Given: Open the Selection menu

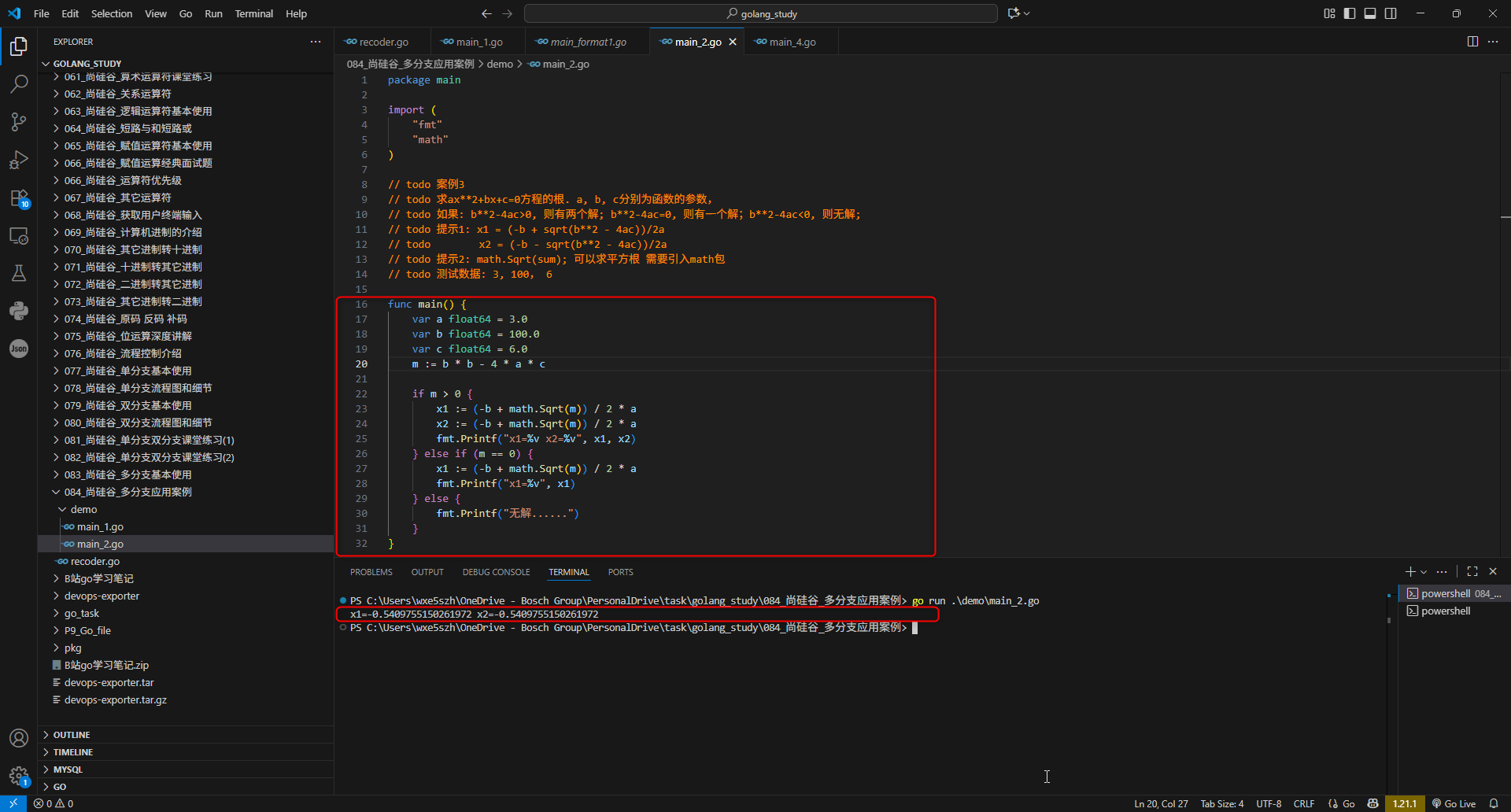Looking at the screenshot, I should 112,13.
